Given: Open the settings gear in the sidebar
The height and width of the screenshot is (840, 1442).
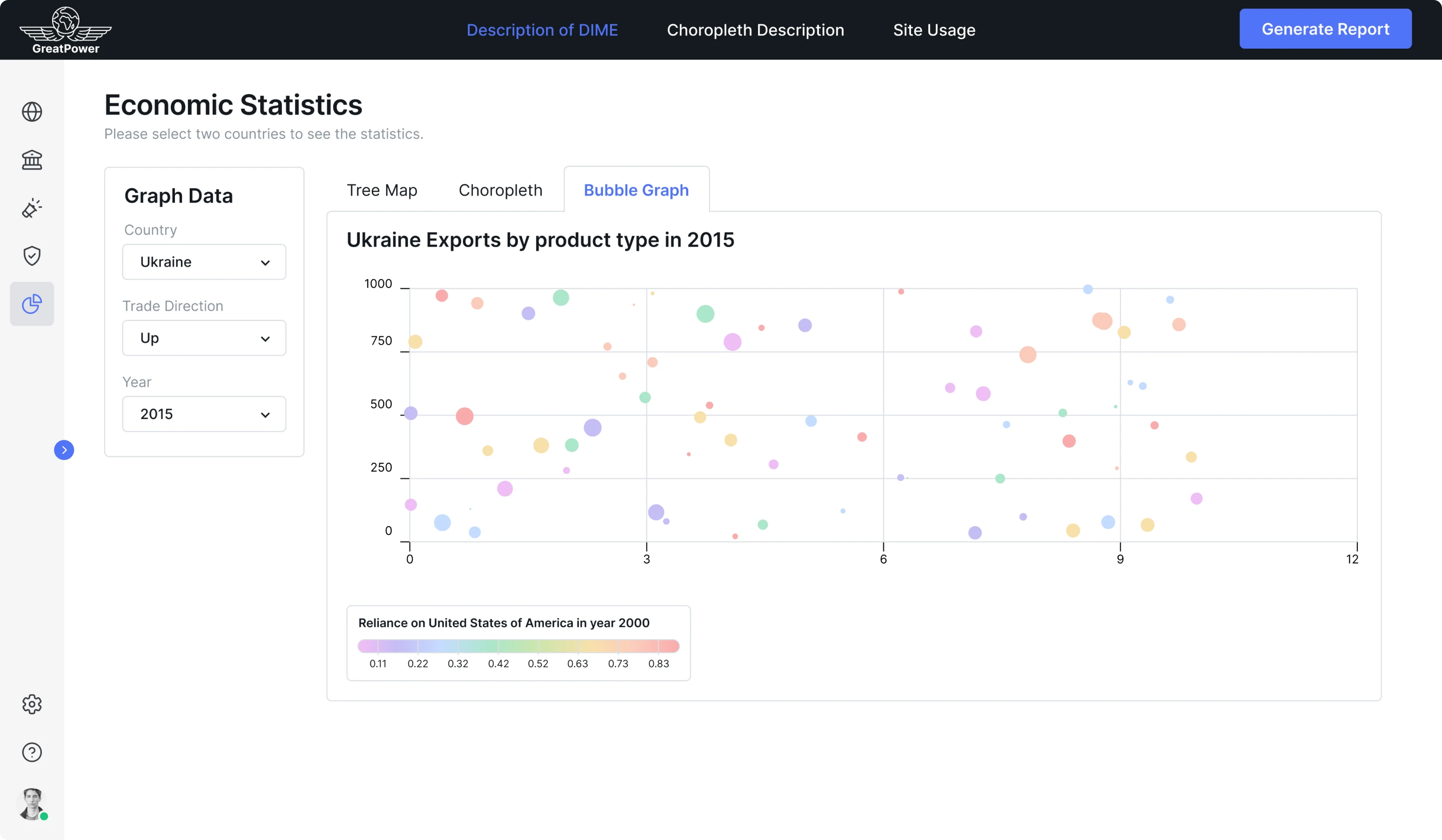Looking at the screenshot, I should coord(32,705).
